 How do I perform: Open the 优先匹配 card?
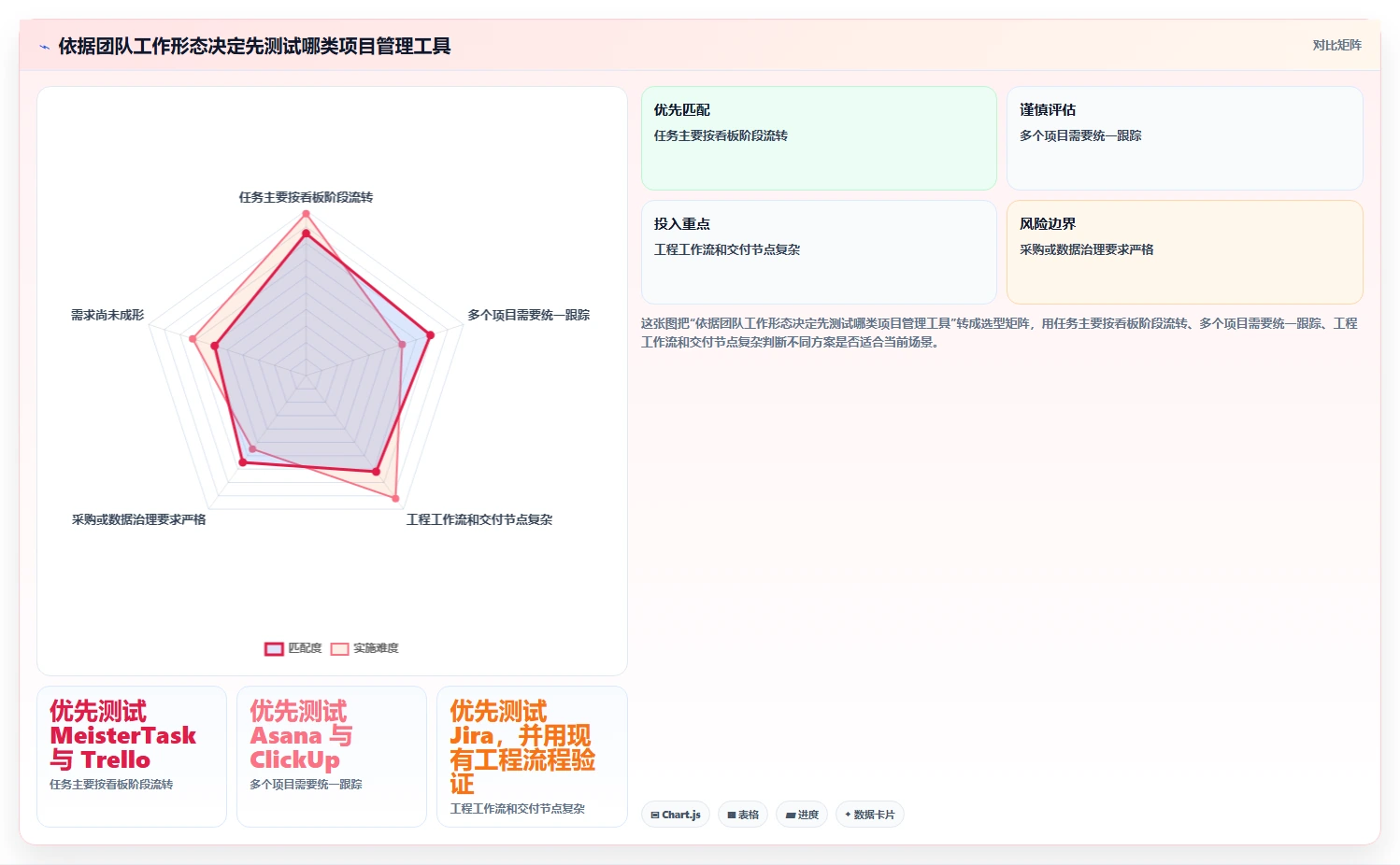[819, 138]
